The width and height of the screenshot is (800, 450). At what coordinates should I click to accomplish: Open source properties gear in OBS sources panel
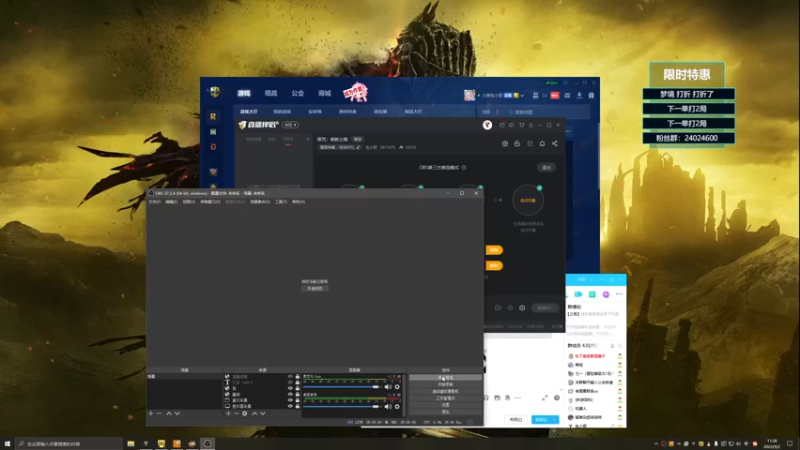[x=245, y=413]
